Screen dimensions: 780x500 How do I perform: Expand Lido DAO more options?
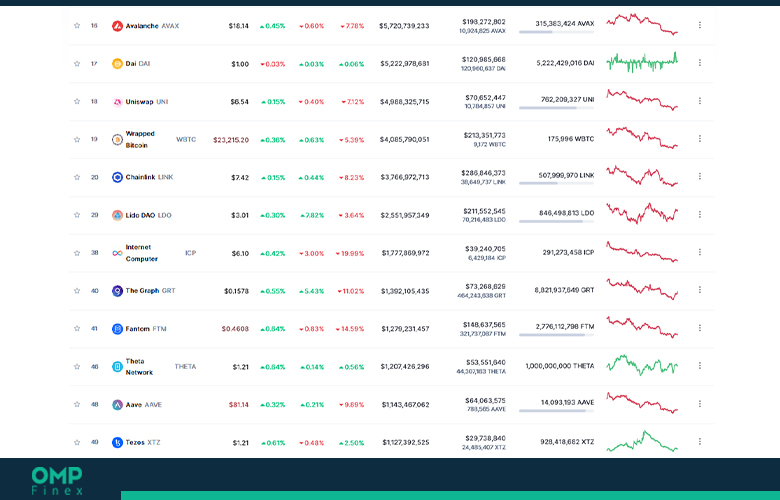tap(699, 214)
